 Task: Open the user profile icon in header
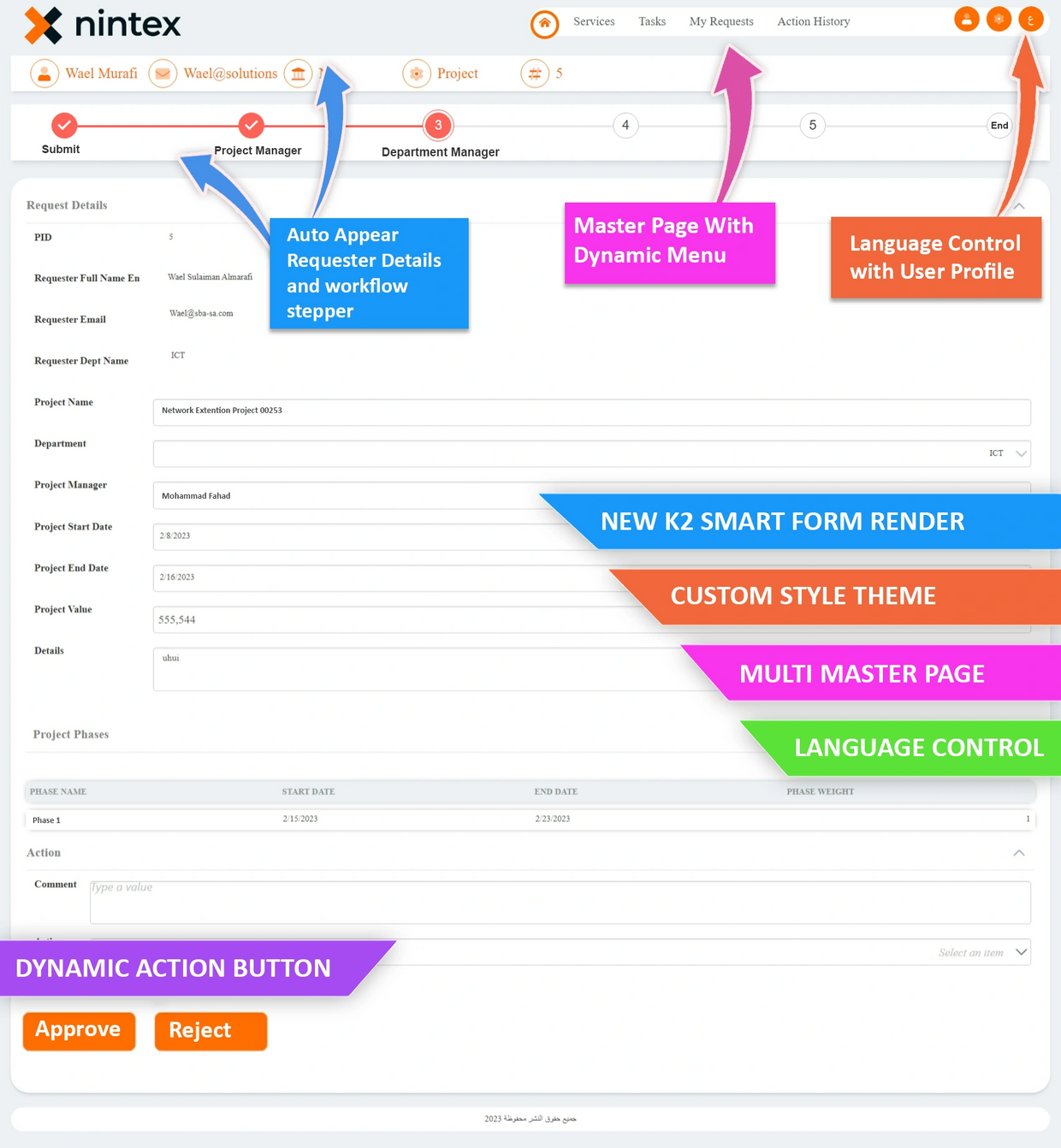[966, 19]
